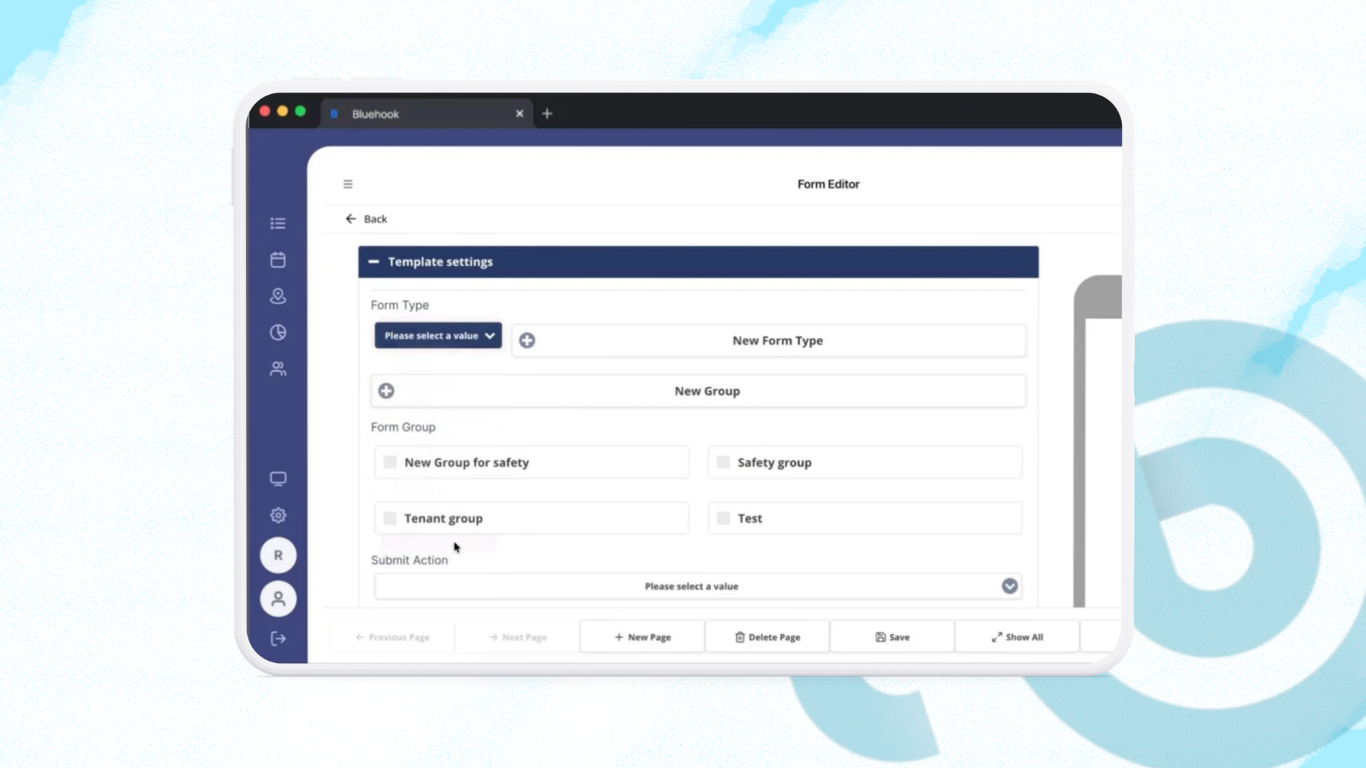Click the Form Type label
Screen dimensions: 1366x768
(400, 305)
